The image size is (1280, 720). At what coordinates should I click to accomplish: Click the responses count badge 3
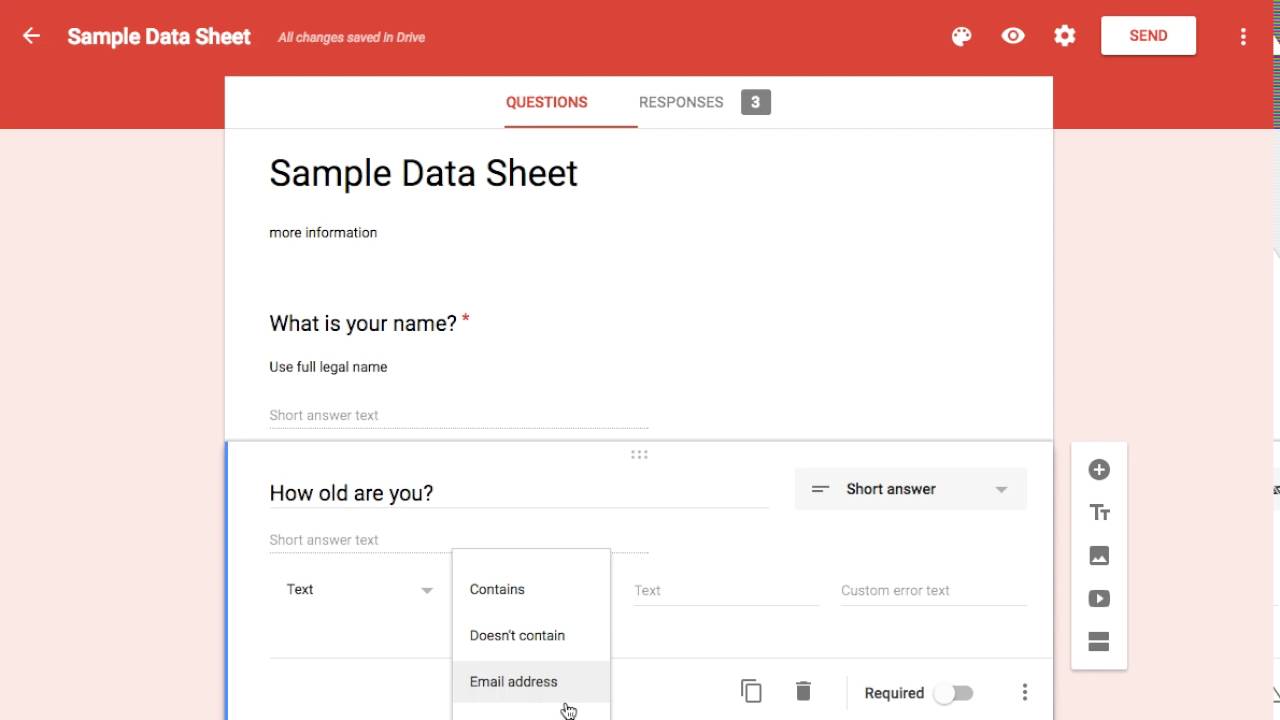755,102
